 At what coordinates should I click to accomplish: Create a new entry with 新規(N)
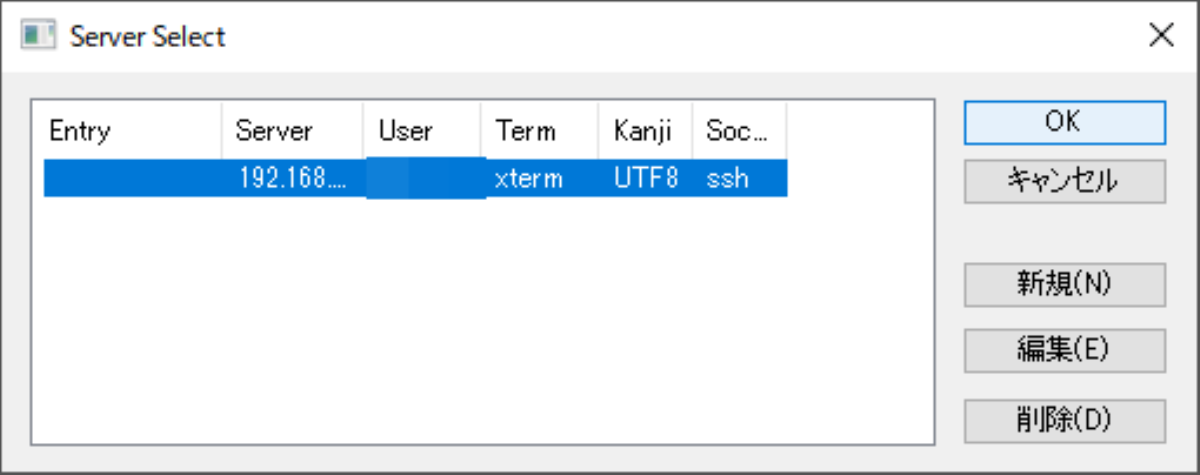click(1065, 284)
